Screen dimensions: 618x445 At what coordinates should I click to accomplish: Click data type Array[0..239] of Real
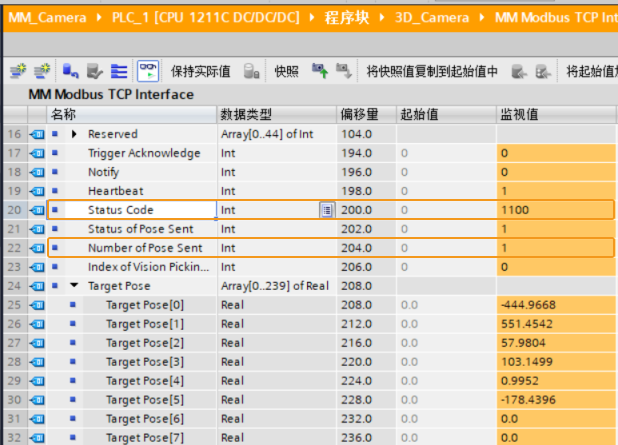275,286
